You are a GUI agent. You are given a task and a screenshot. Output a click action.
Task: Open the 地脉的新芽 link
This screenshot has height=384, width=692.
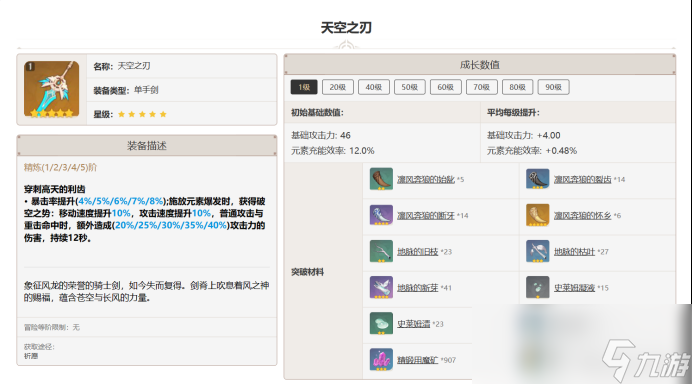click(x=417, y=288)
